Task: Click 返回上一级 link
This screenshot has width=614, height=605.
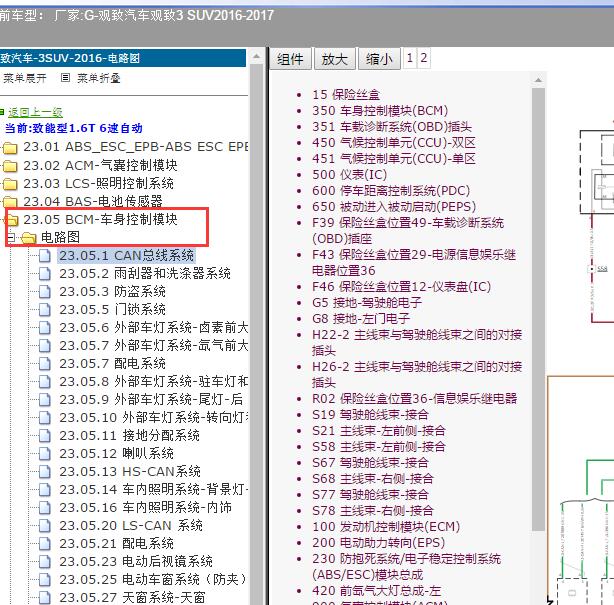Action: pyautogui.click(x=35, y=112)
